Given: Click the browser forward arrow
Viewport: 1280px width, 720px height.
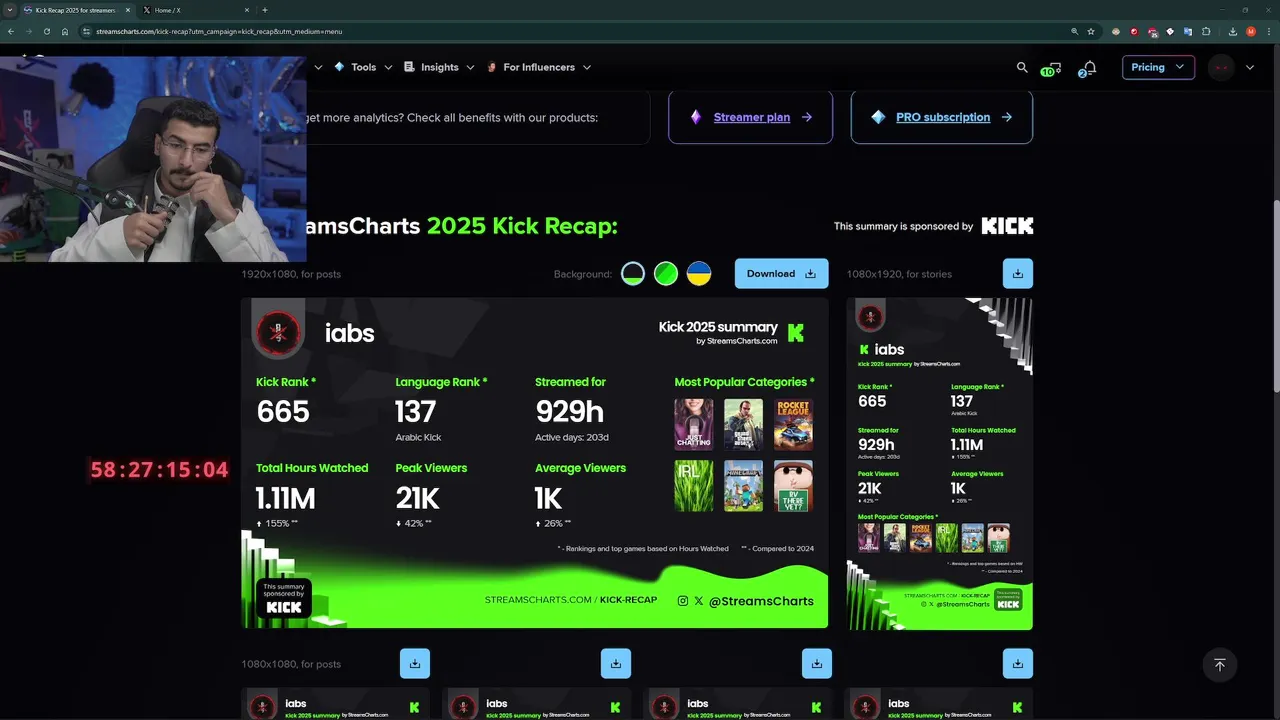Looking at the screenshot, I should coord(29,31).
